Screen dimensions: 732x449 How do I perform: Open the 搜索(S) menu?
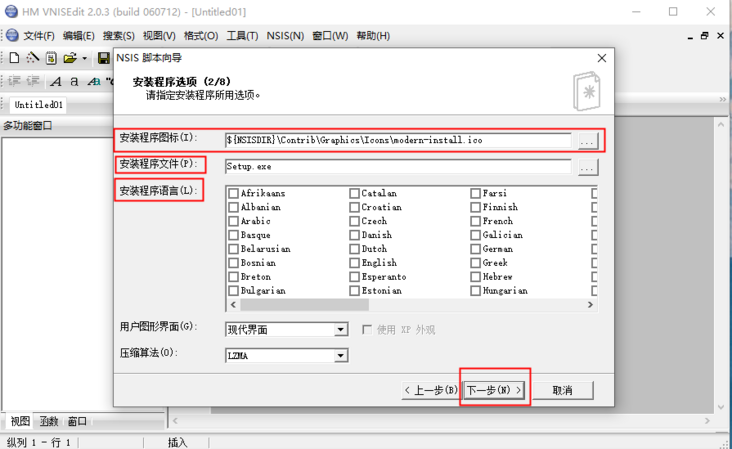(x=119, y=36)
